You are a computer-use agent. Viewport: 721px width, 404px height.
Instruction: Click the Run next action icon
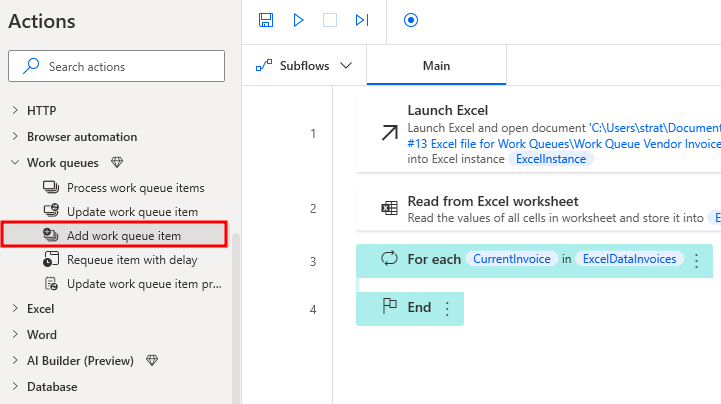362,20
